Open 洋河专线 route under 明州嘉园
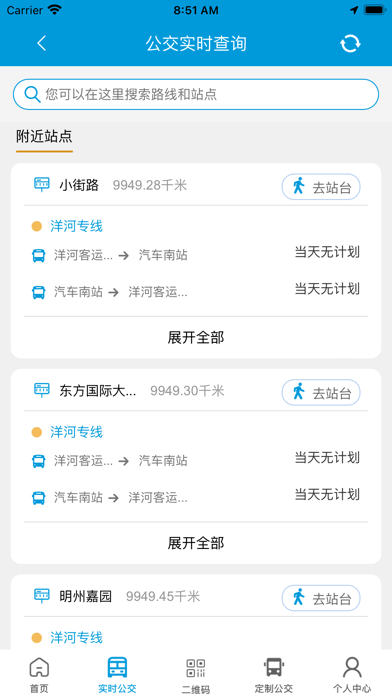392x696 pixels. [x=76, y=638]
